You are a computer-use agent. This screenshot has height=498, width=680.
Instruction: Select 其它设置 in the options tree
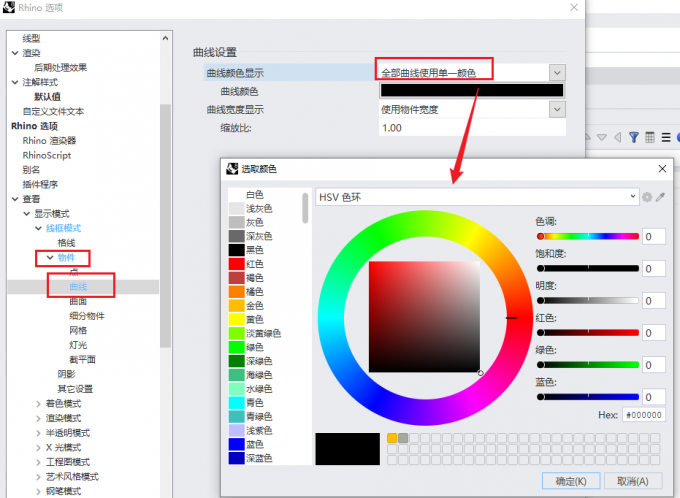pyautogui.click(x=75, y=389)
